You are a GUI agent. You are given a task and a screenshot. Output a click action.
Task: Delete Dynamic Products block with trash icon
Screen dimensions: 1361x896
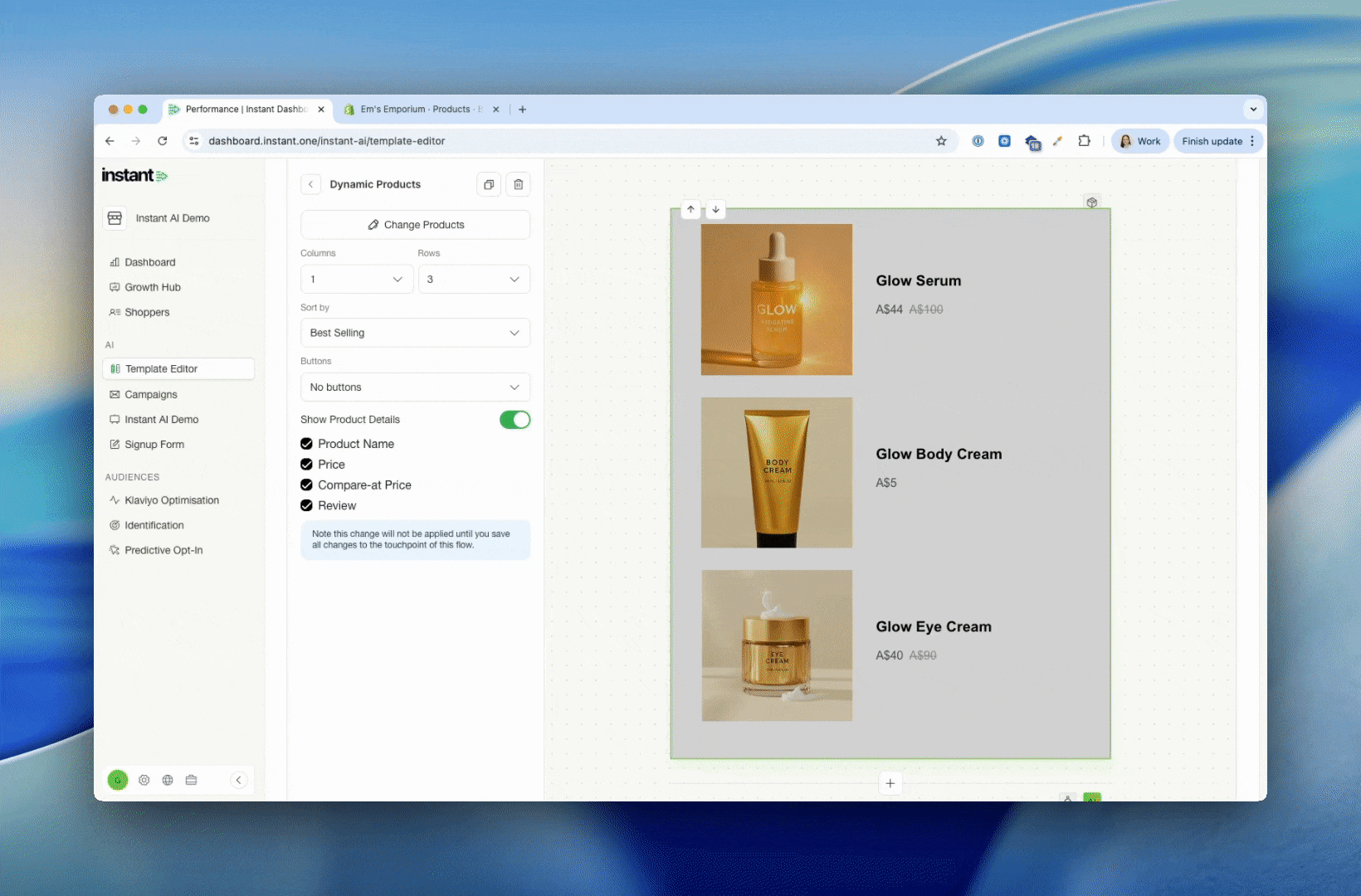519,184
